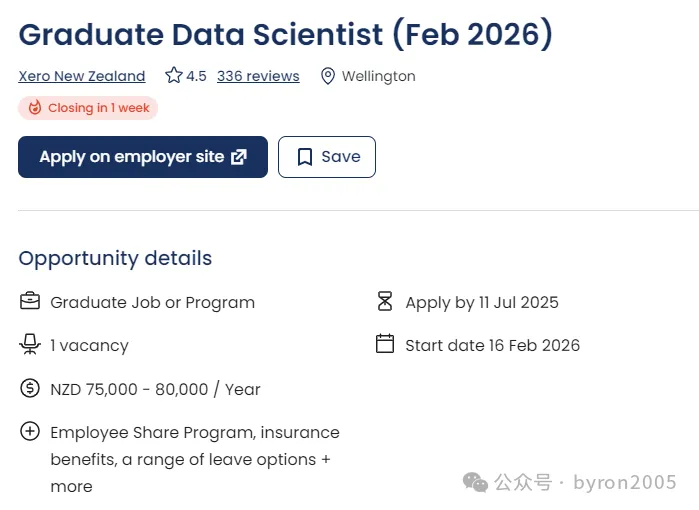699x510 pixels.
Task: Click the NZD 75,000 - 80,000 salary text
Action: (155, 389)
